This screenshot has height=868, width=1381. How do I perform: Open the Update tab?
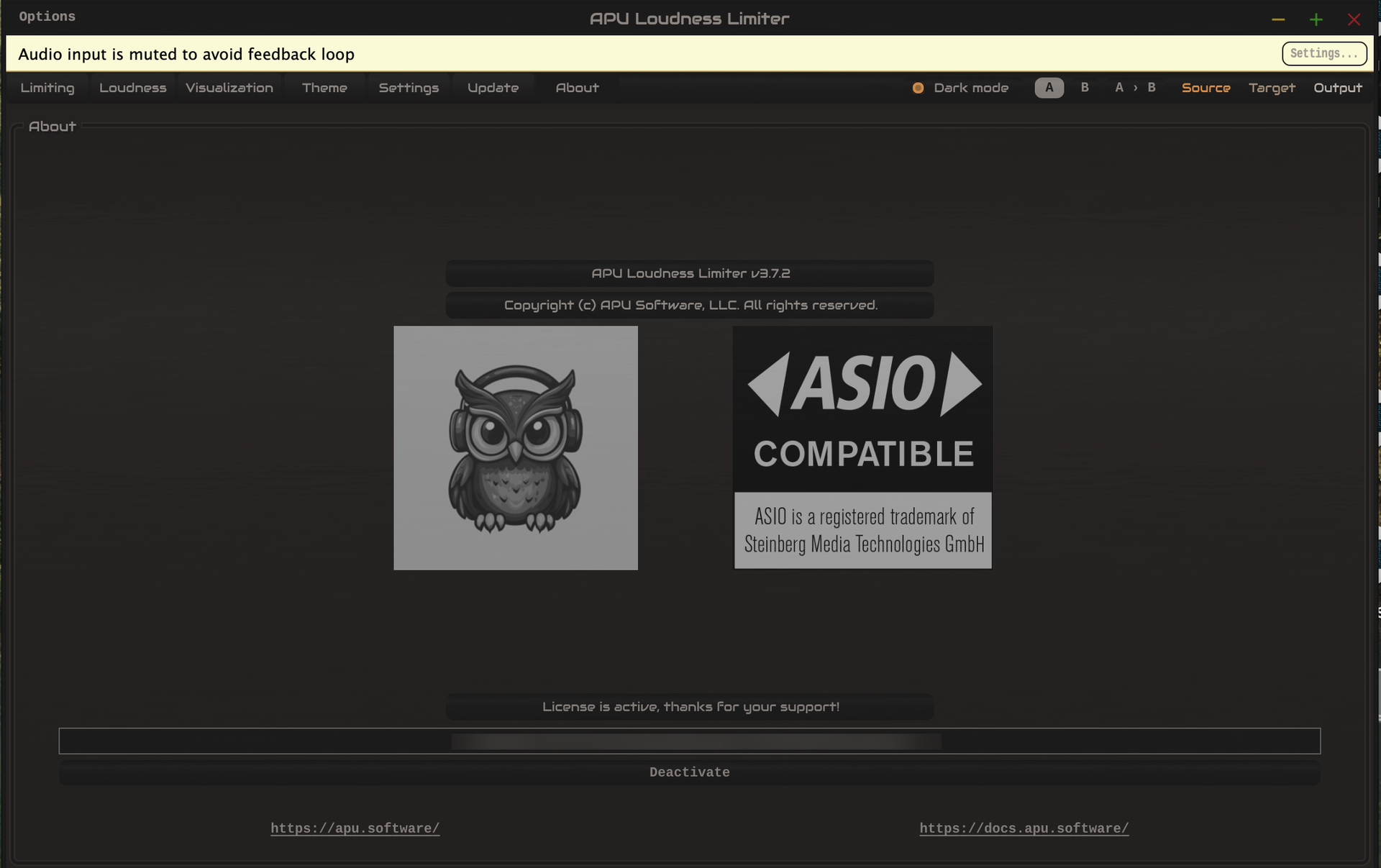493,88
